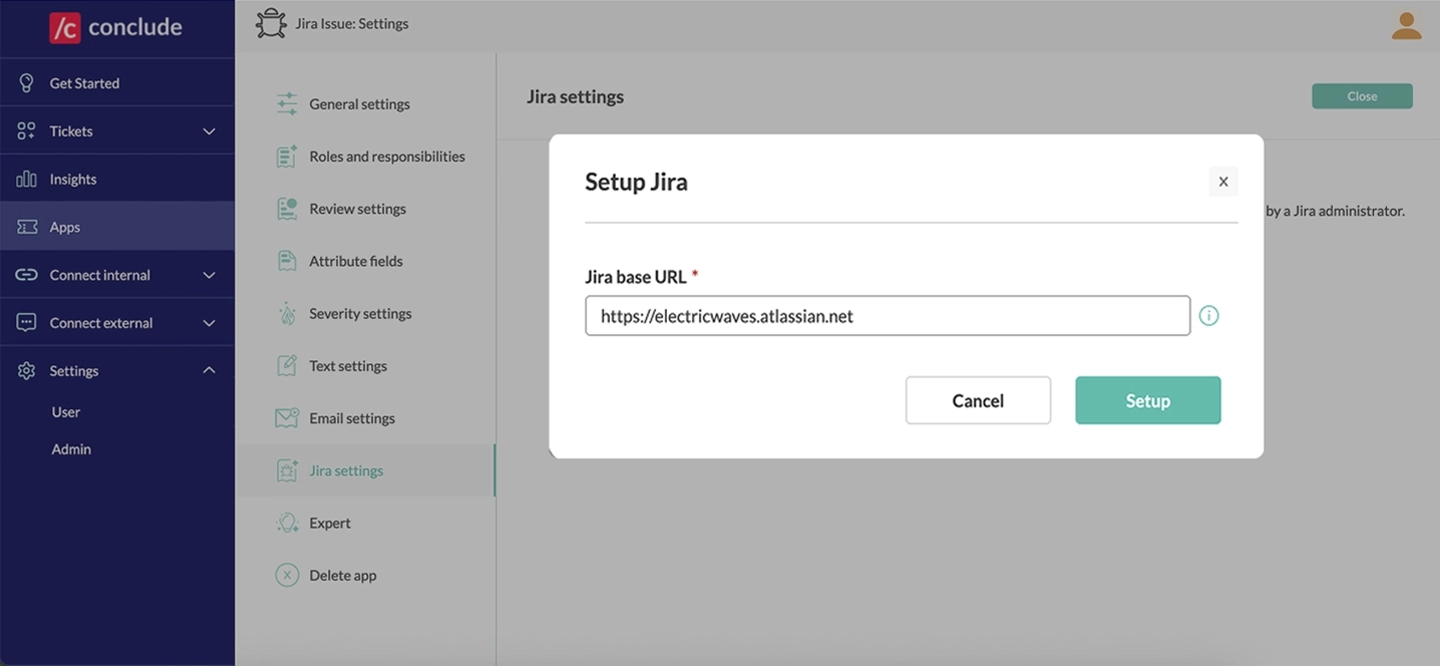Image resolution: width=1440 pixels, height=666 pixels.
Task: Click the Jira Issue bug icon
Action: [271, 23]
